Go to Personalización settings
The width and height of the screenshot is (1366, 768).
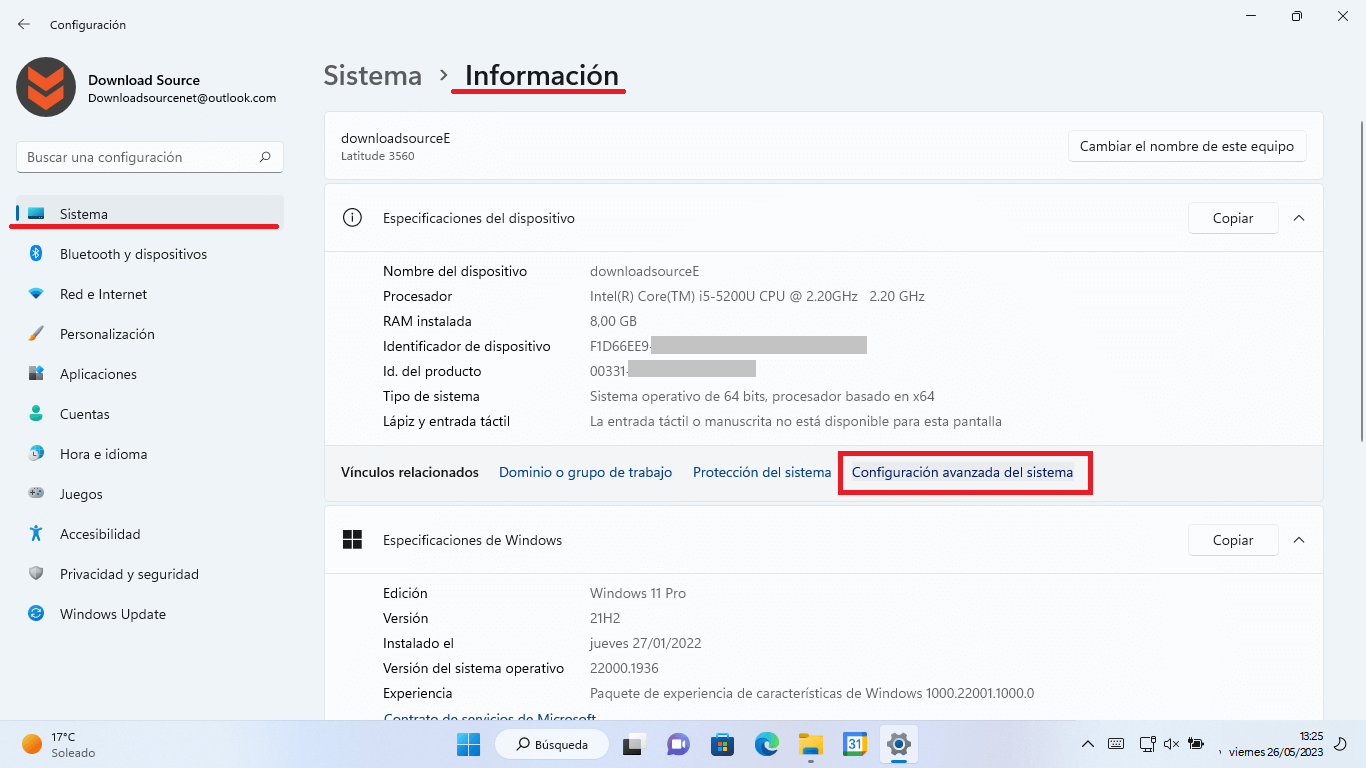pyautogui.click(x=150, y=334)
